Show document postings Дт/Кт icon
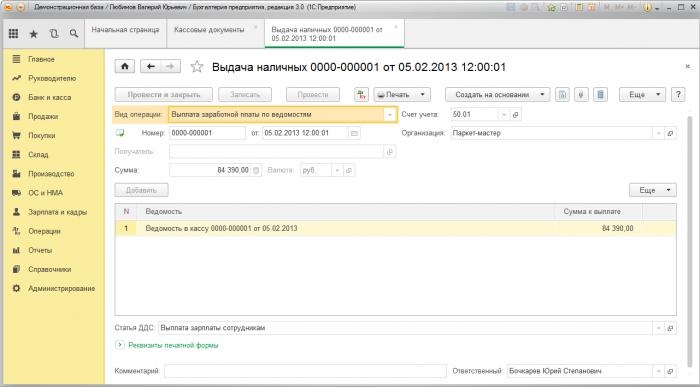The height and width of the screenshot is (387, 700). tap(361, 95)
